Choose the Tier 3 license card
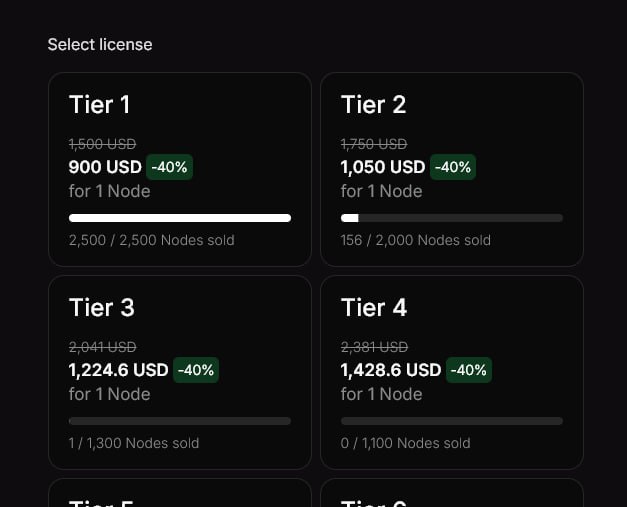 coord(180,372)
